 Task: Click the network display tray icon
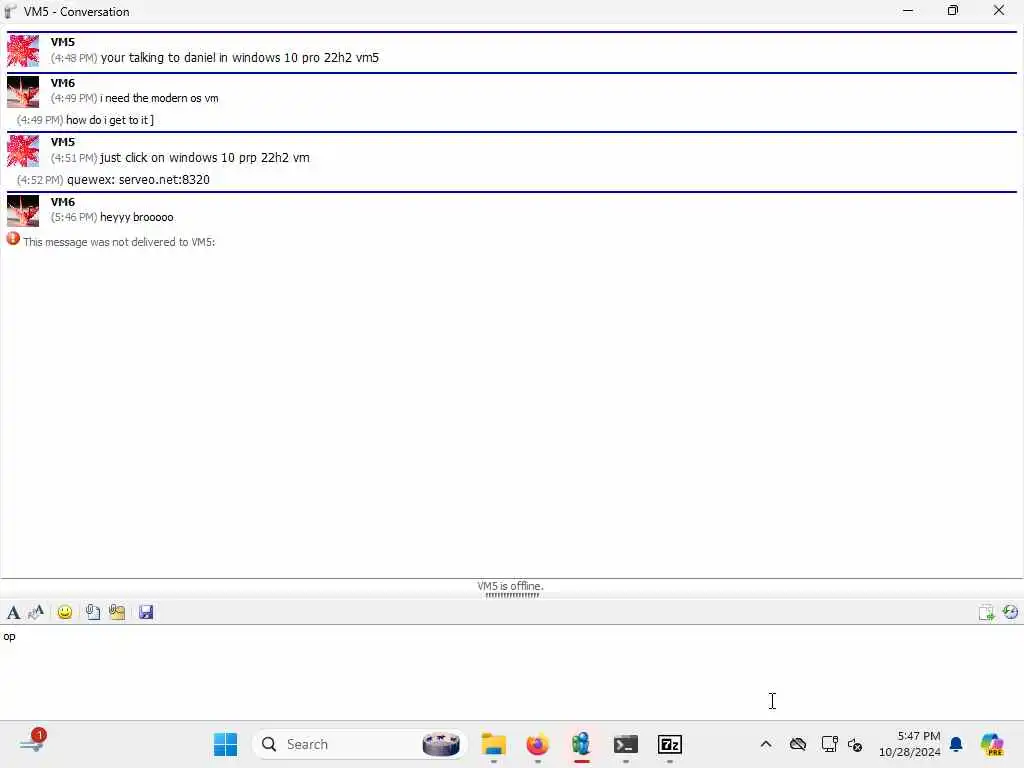click(829, 744)
